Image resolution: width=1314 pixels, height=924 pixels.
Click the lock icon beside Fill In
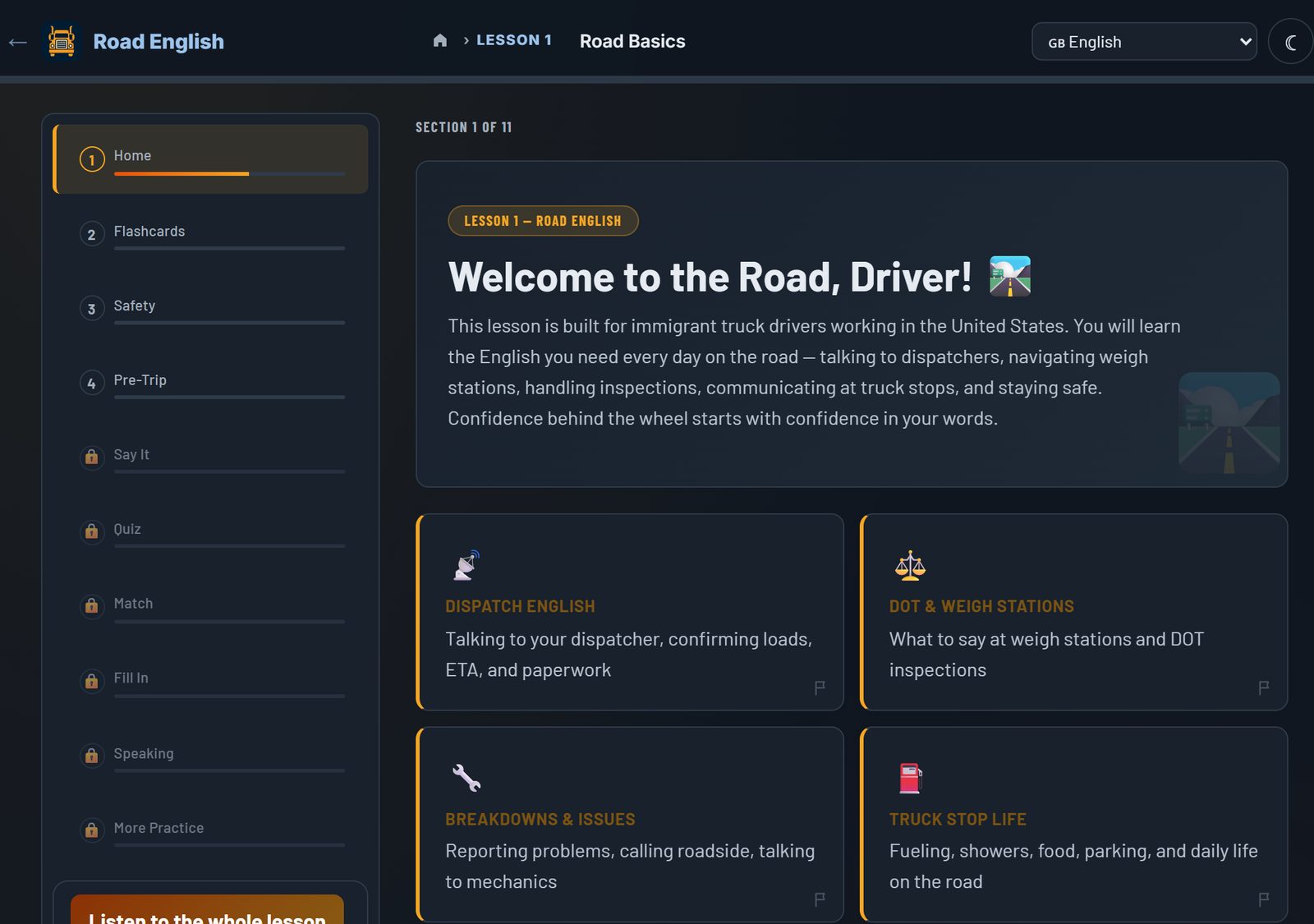coord(91,681)
